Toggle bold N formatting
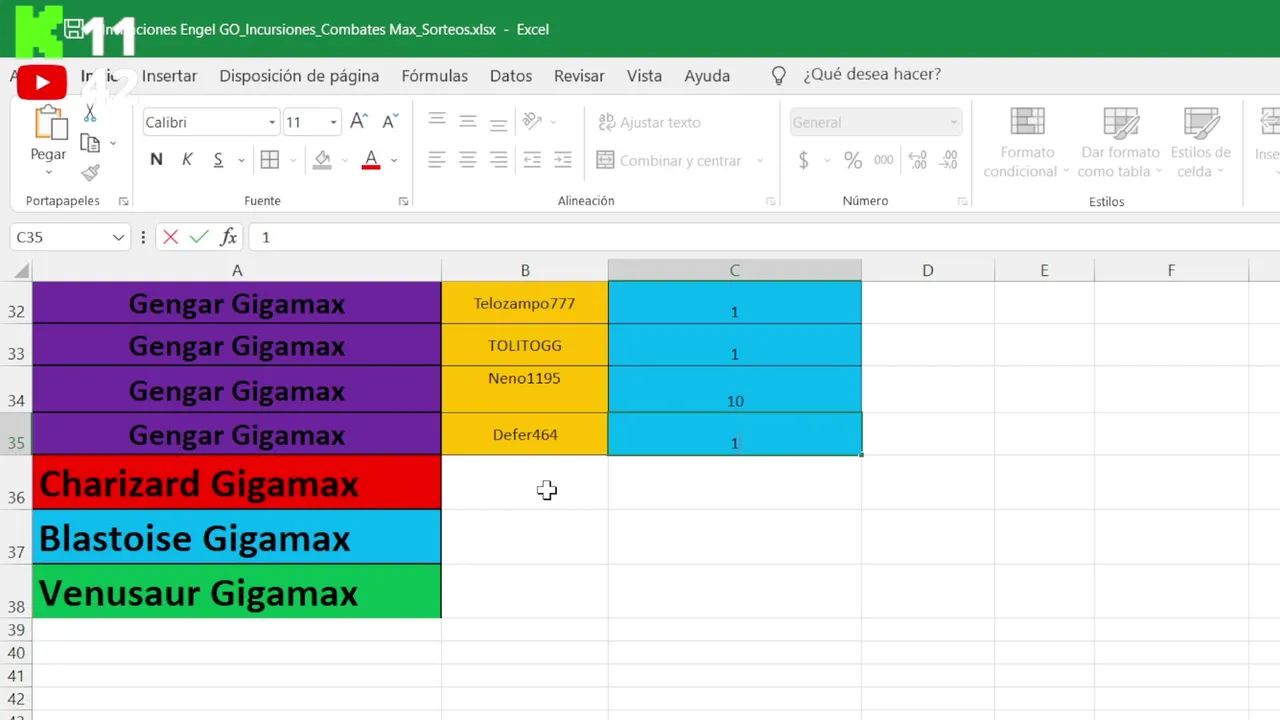1280x720 pixels. [x=156, y=160]
